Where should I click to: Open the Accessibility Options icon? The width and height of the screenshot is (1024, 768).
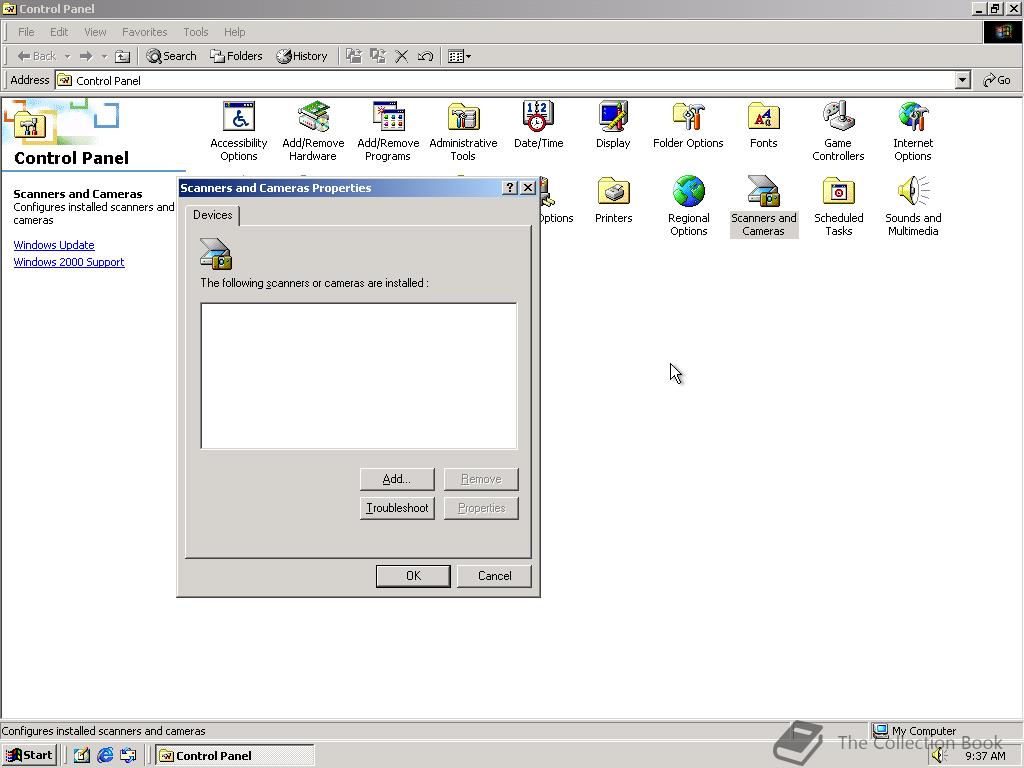point(238,131)
